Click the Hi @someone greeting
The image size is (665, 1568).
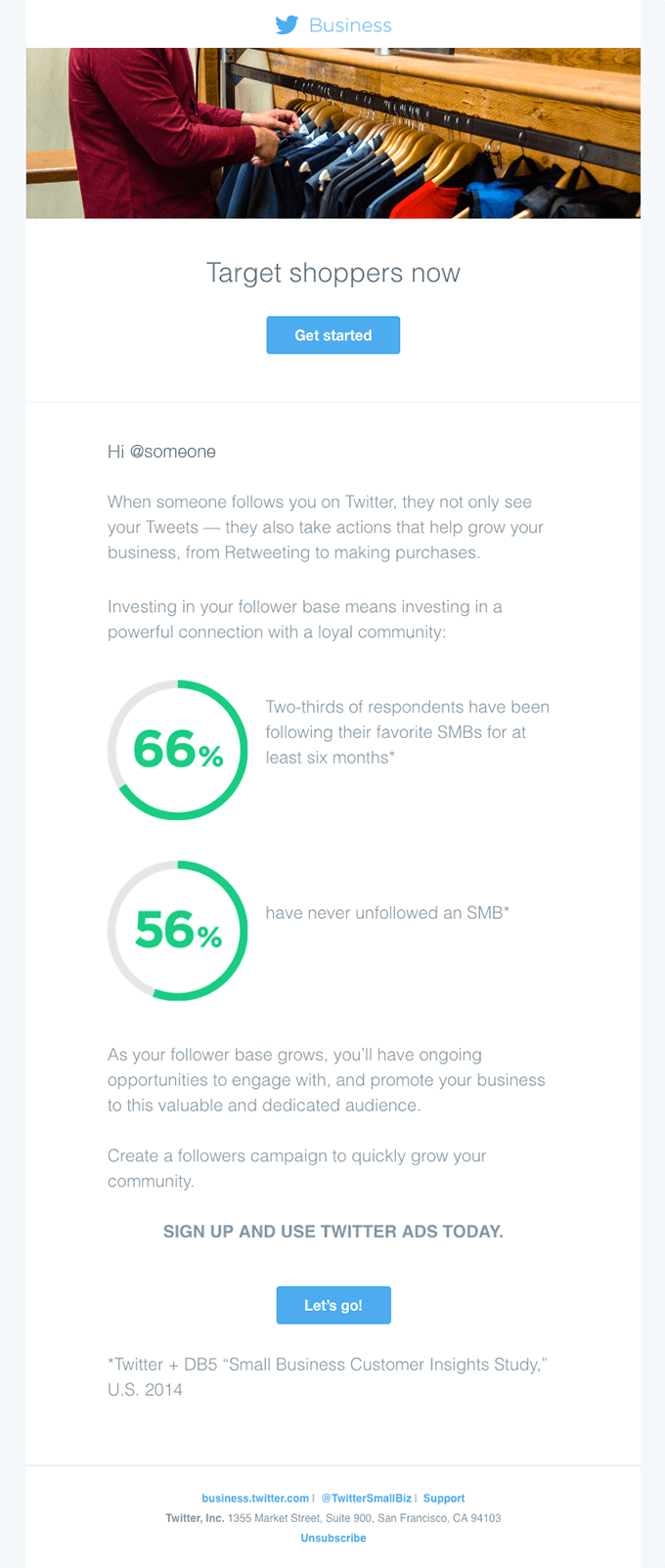(x=161, y=452)
